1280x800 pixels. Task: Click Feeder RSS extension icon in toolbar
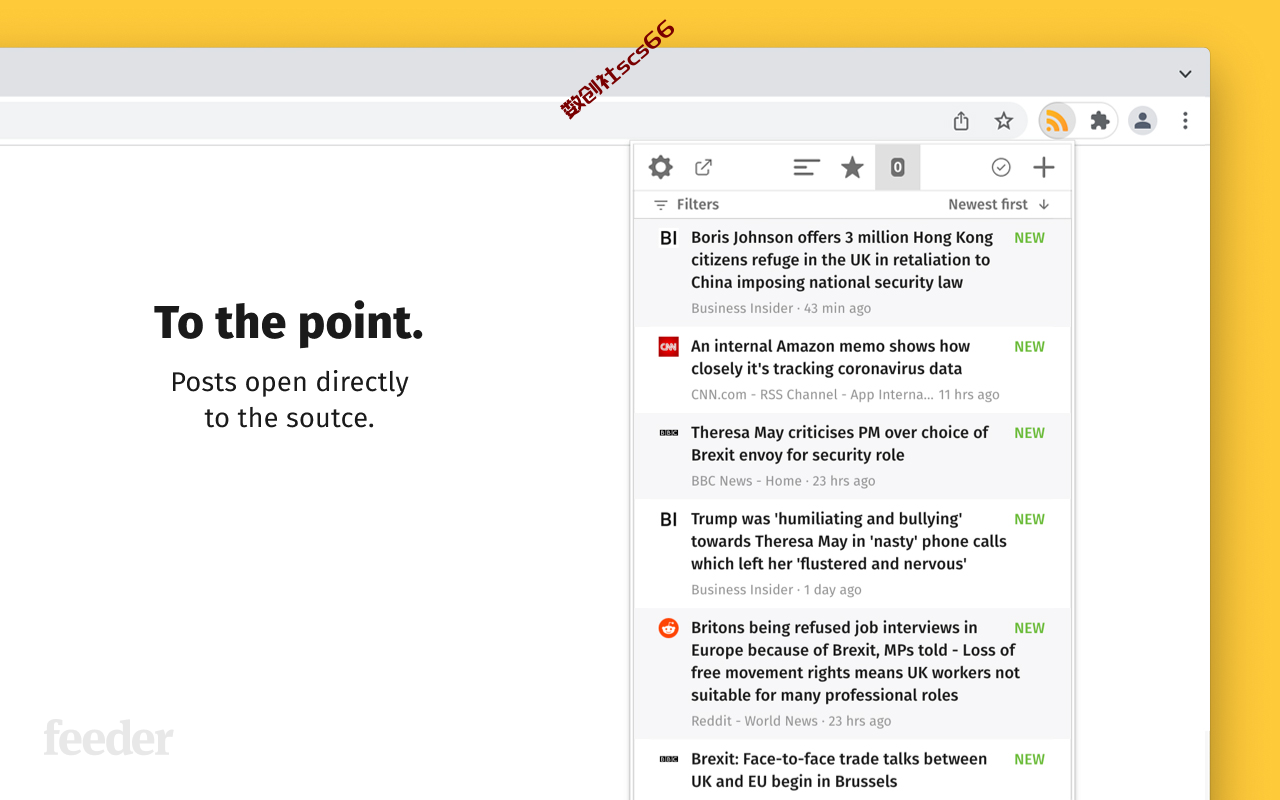point(1057,121)
